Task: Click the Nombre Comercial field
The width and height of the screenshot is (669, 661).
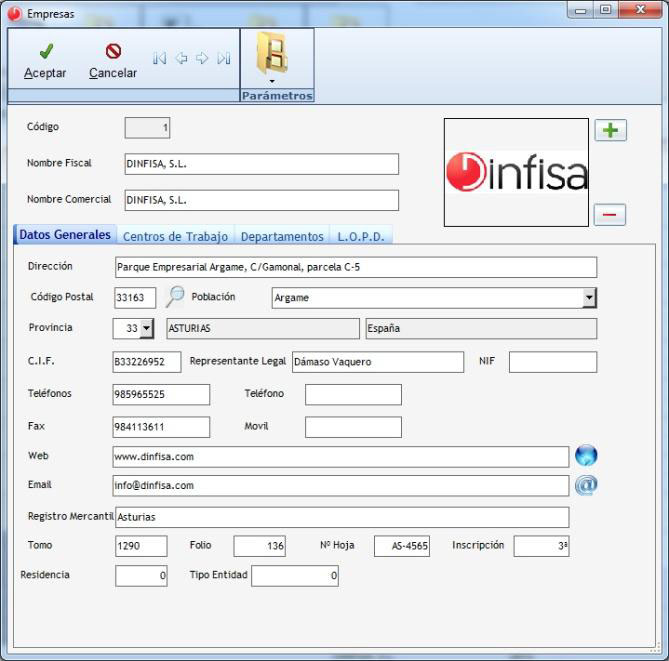Action: click(x=262, y=201)
